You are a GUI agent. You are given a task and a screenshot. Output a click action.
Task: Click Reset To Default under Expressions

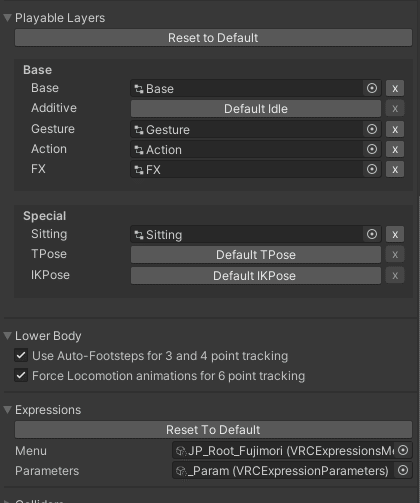click(x=213, y=430)
